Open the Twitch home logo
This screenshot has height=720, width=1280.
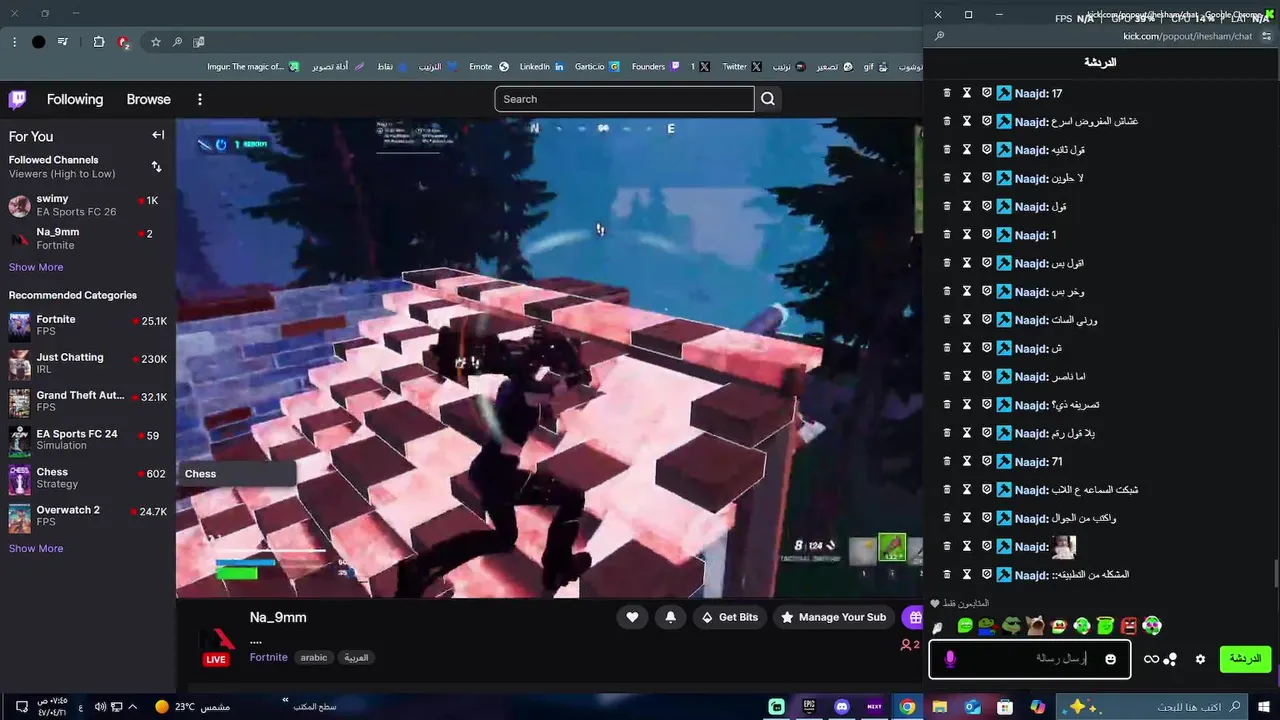click(18, 99)
